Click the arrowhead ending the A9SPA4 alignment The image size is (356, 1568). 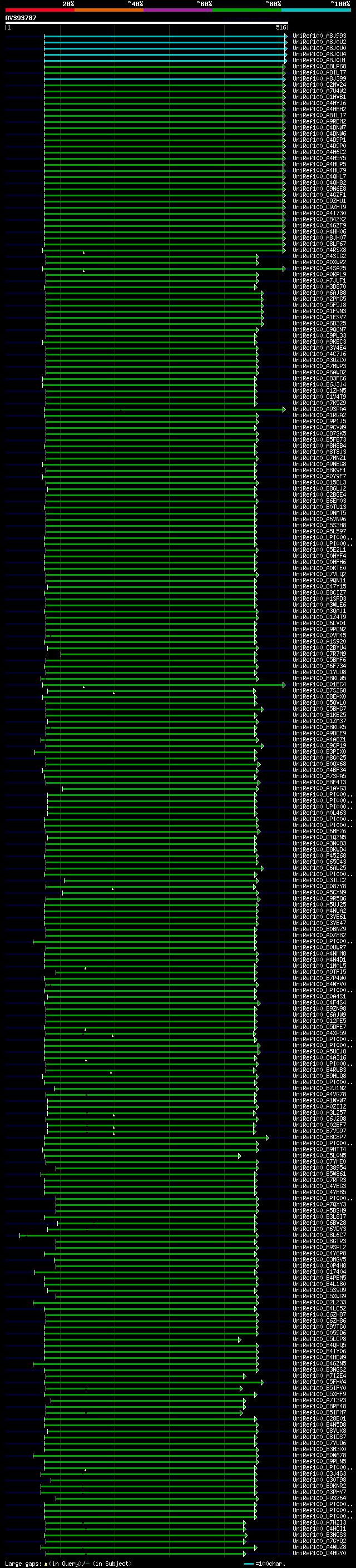[284, 409]
